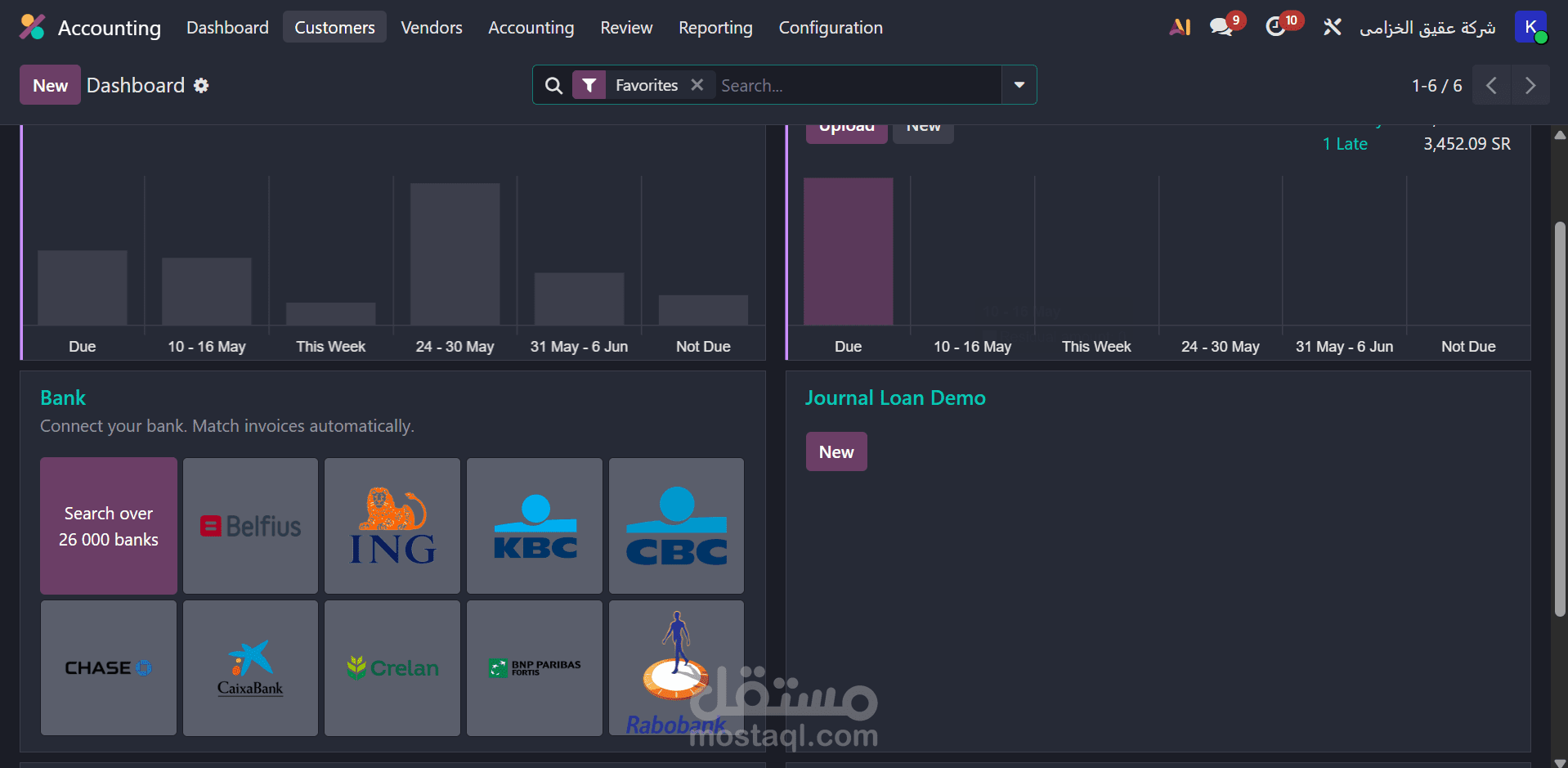The height and width of the screenshot is (768, 1568).
Task: Click the 10 - 16 May bar in left chart
Action: click(x=207, y=291)
